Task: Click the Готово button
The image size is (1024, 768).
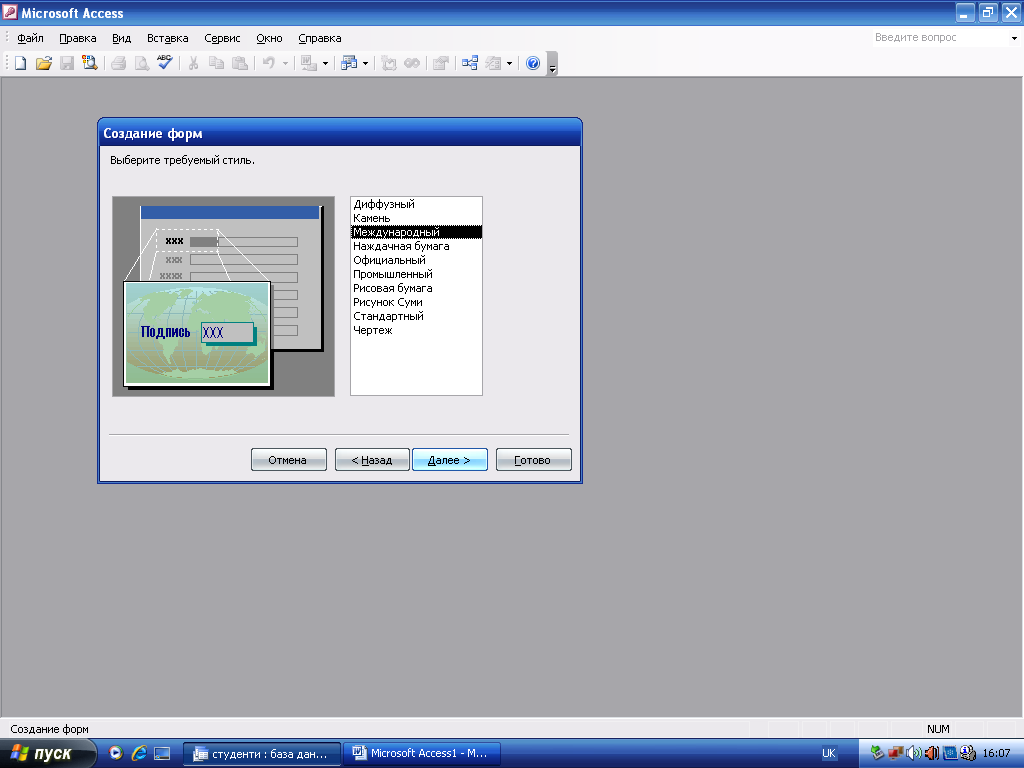Action: (x=534, y=460)
